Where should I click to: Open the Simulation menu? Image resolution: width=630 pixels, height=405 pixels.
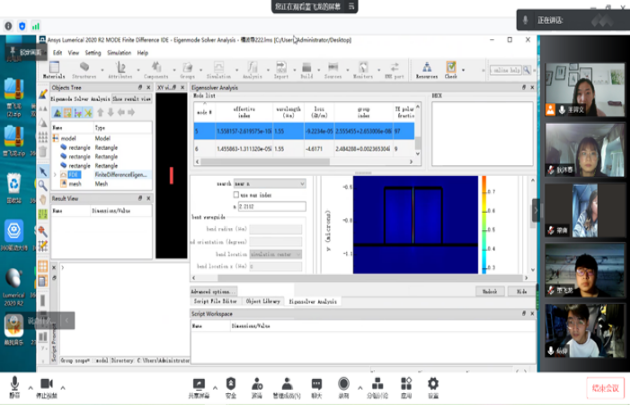[117, 52]
